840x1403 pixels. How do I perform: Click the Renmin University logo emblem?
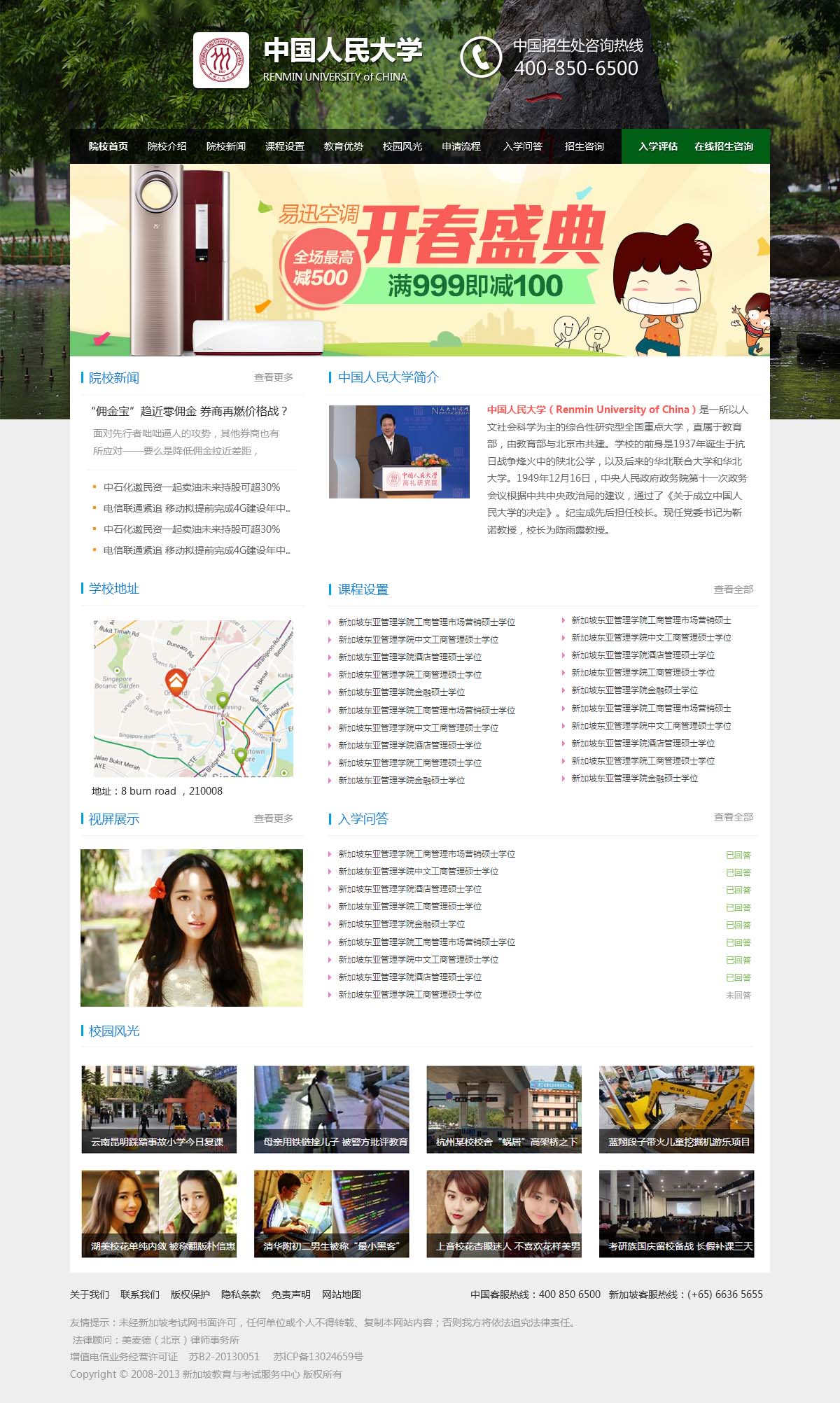221,60
